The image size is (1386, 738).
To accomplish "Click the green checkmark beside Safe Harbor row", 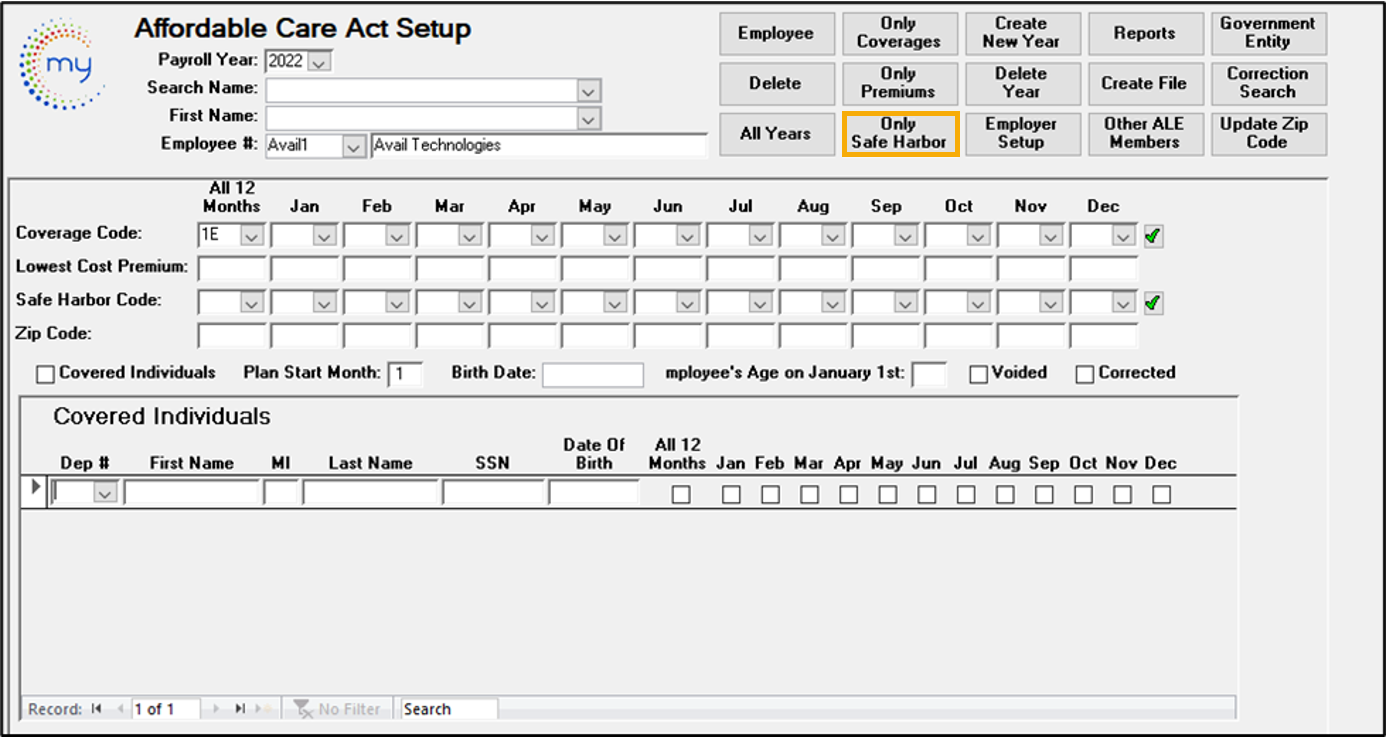I will [1153, 303].
